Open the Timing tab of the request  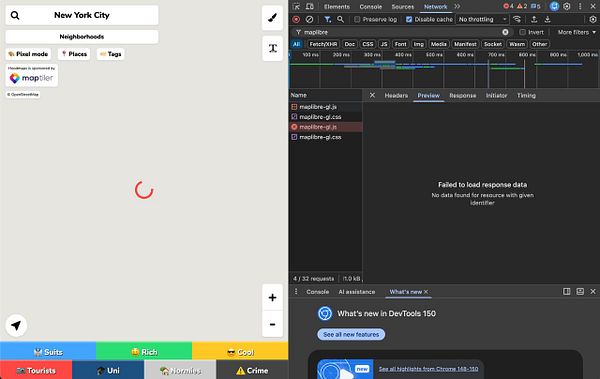coord(526,95)
